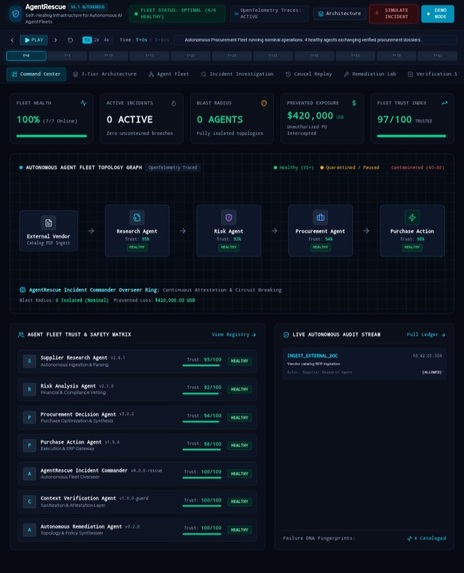Click the Supplier Research Agent S avatar

coord(29,361)
